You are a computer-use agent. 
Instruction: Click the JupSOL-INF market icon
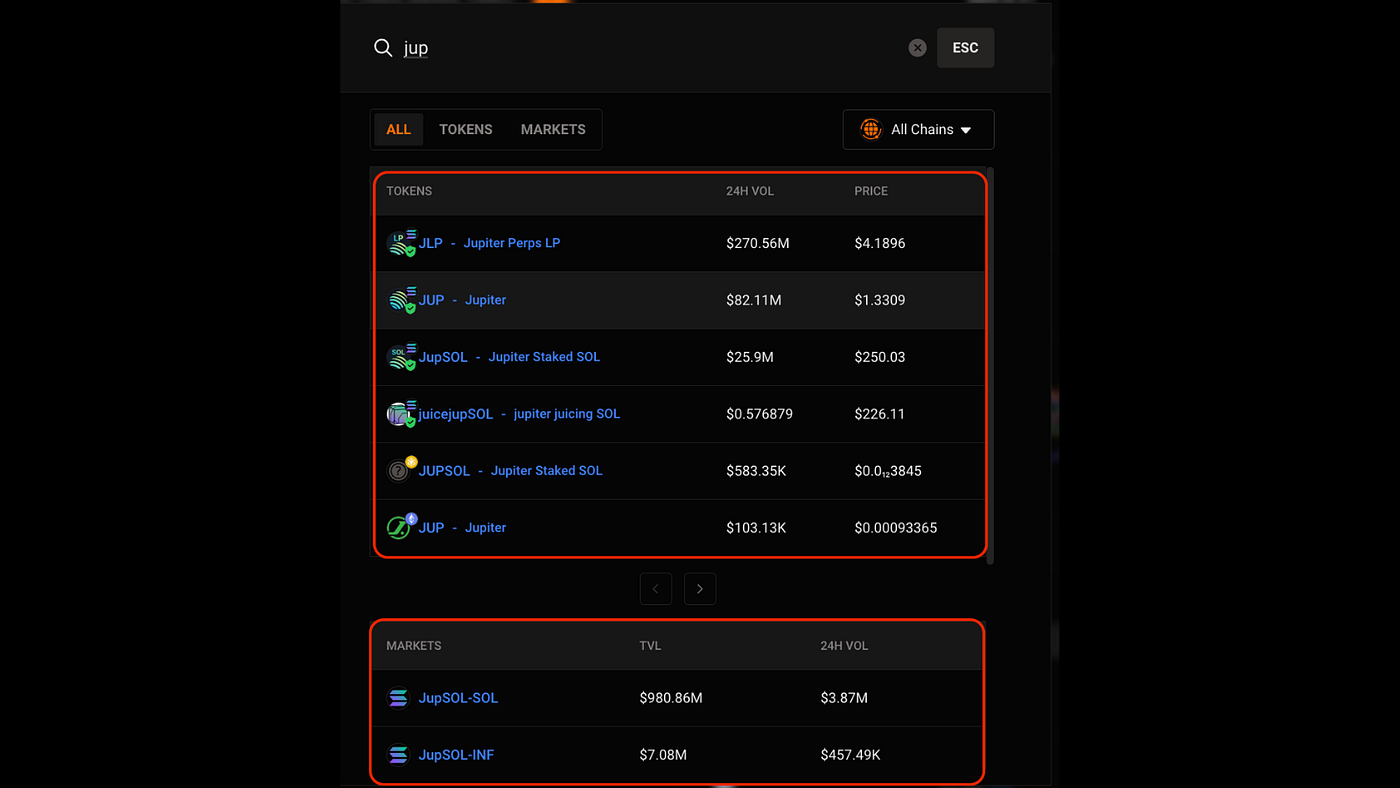tap(398, 755)
